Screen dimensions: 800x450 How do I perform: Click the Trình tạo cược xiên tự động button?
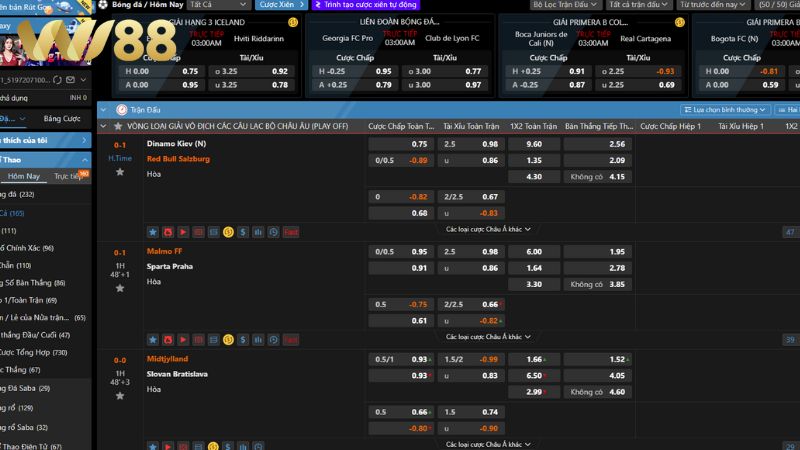click(x=366, y=5)
